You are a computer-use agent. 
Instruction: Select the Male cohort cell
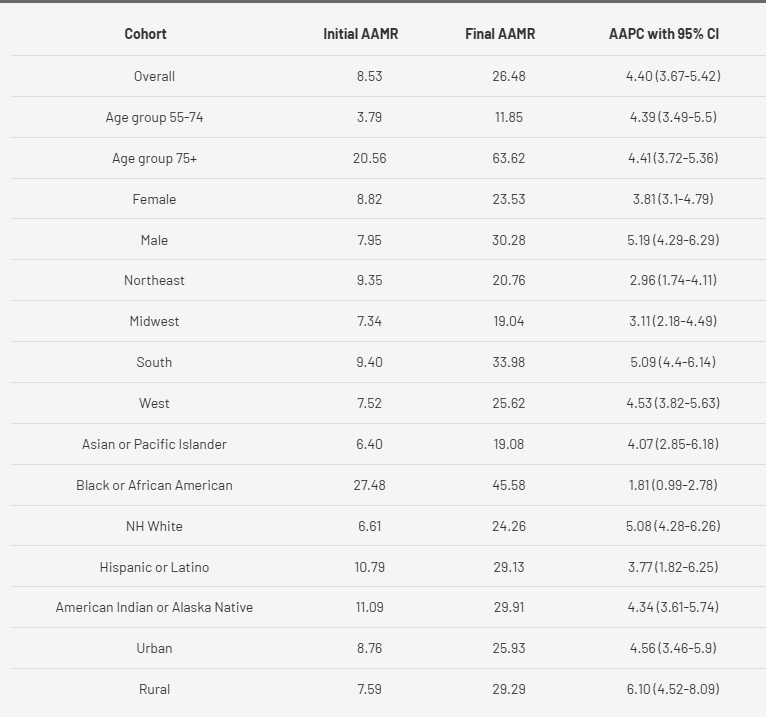[x=154, y=240]
